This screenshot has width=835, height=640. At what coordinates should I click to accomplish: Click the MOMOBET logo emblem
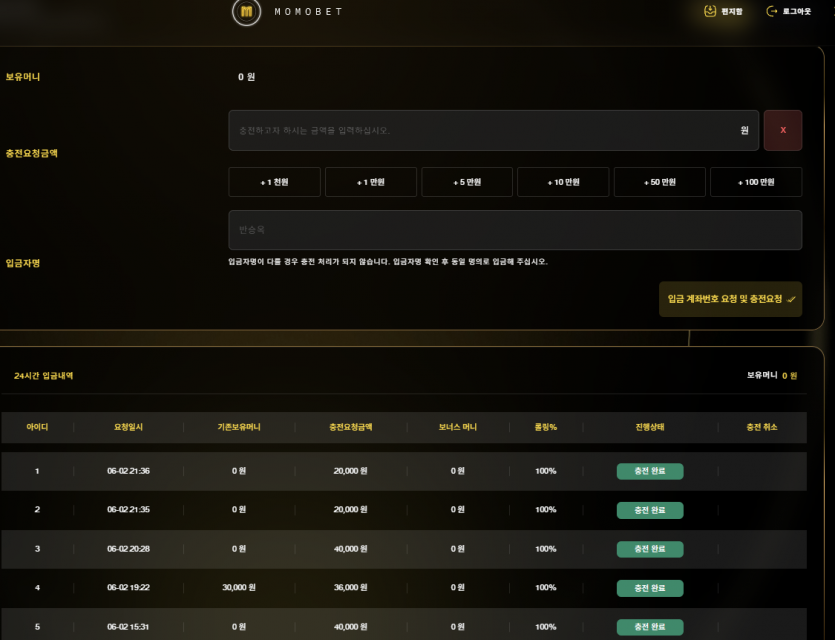coord(246,11)
